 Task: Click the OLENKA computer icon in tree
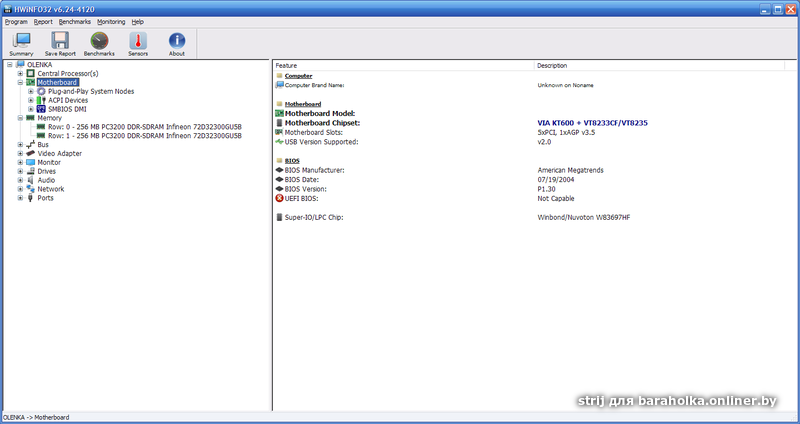point(20,65)
